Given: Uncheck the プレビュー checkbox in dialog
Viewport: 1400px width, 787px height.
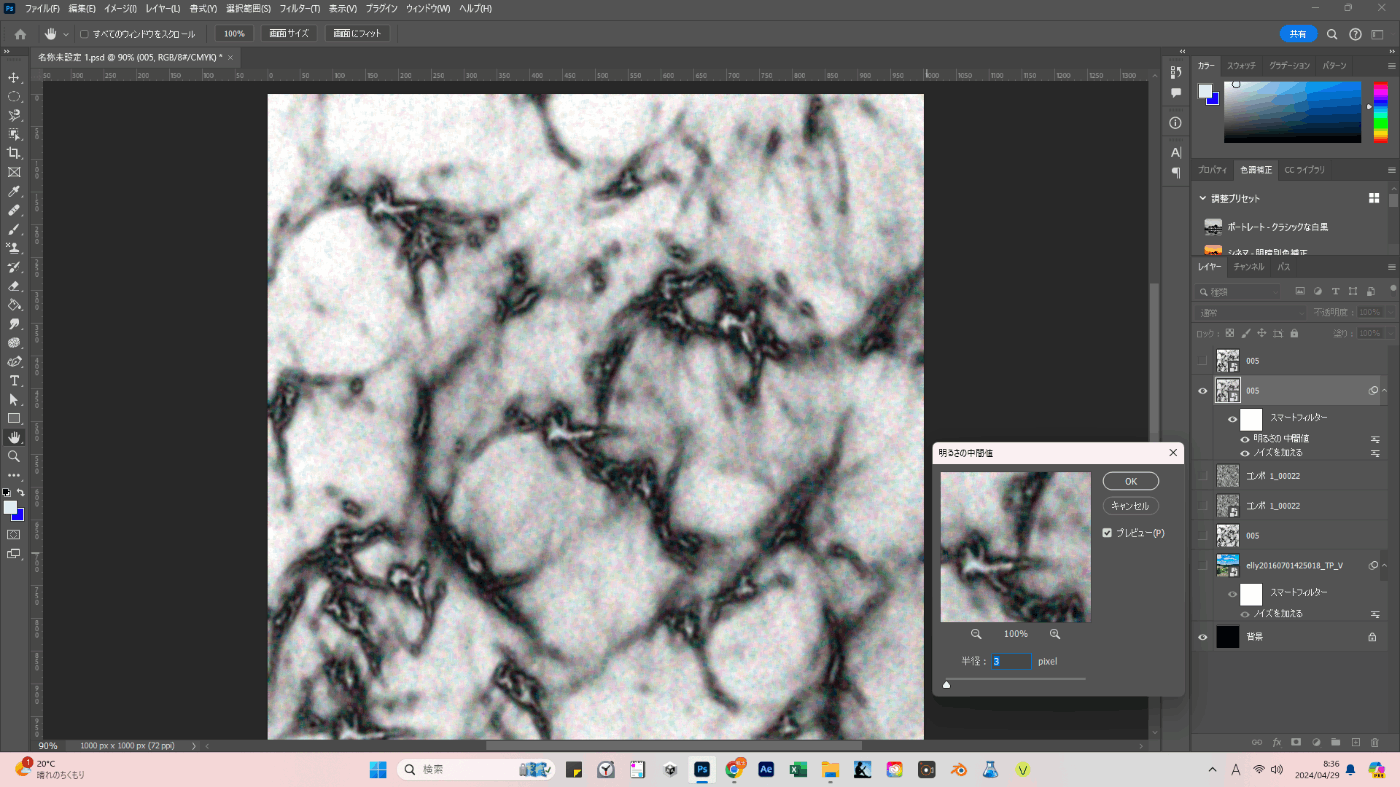Looking at the screenshot, I should pyautogui.click(x=1107, y=533).
